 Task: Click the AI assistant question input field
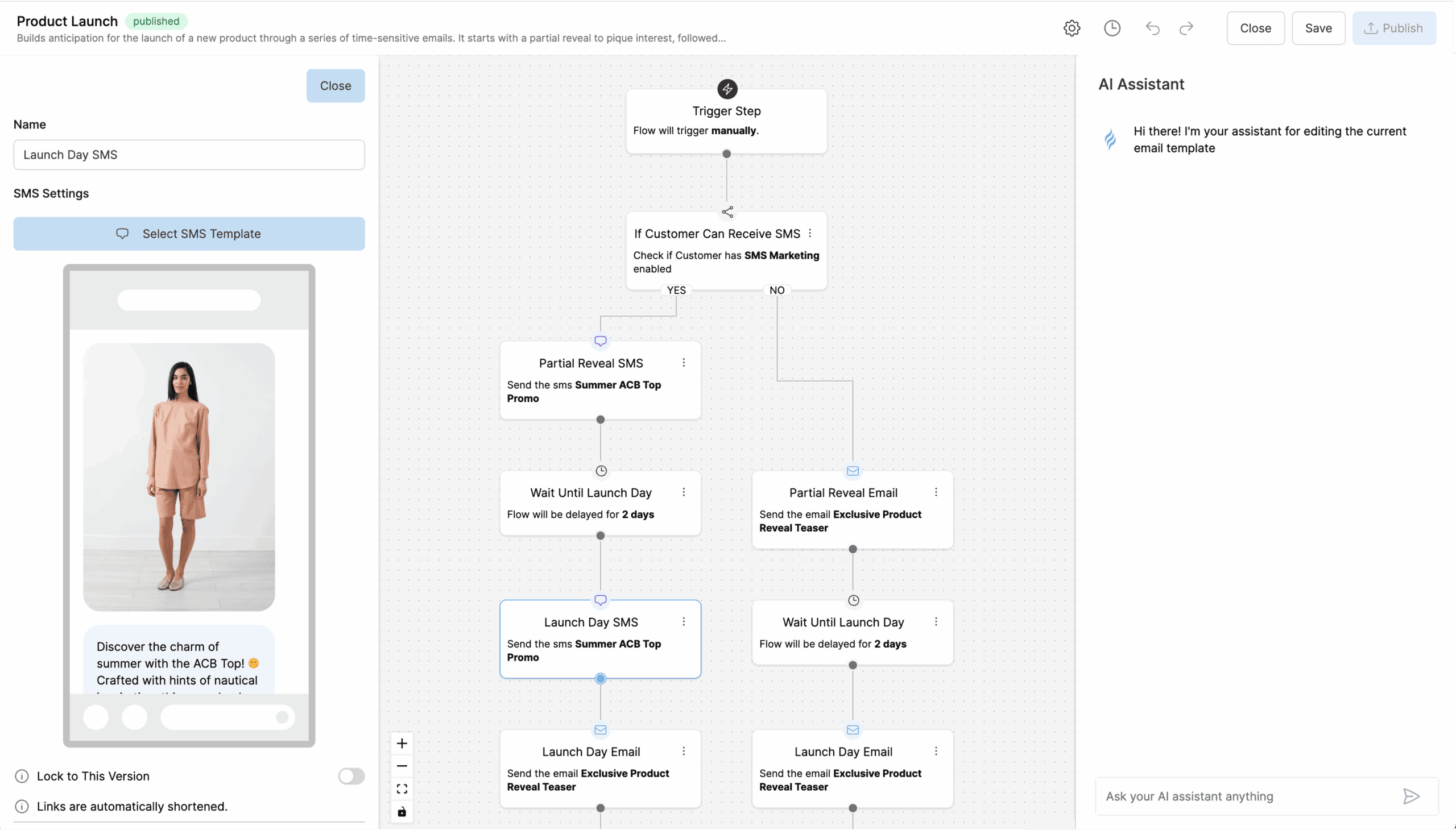click(1226, 796)
